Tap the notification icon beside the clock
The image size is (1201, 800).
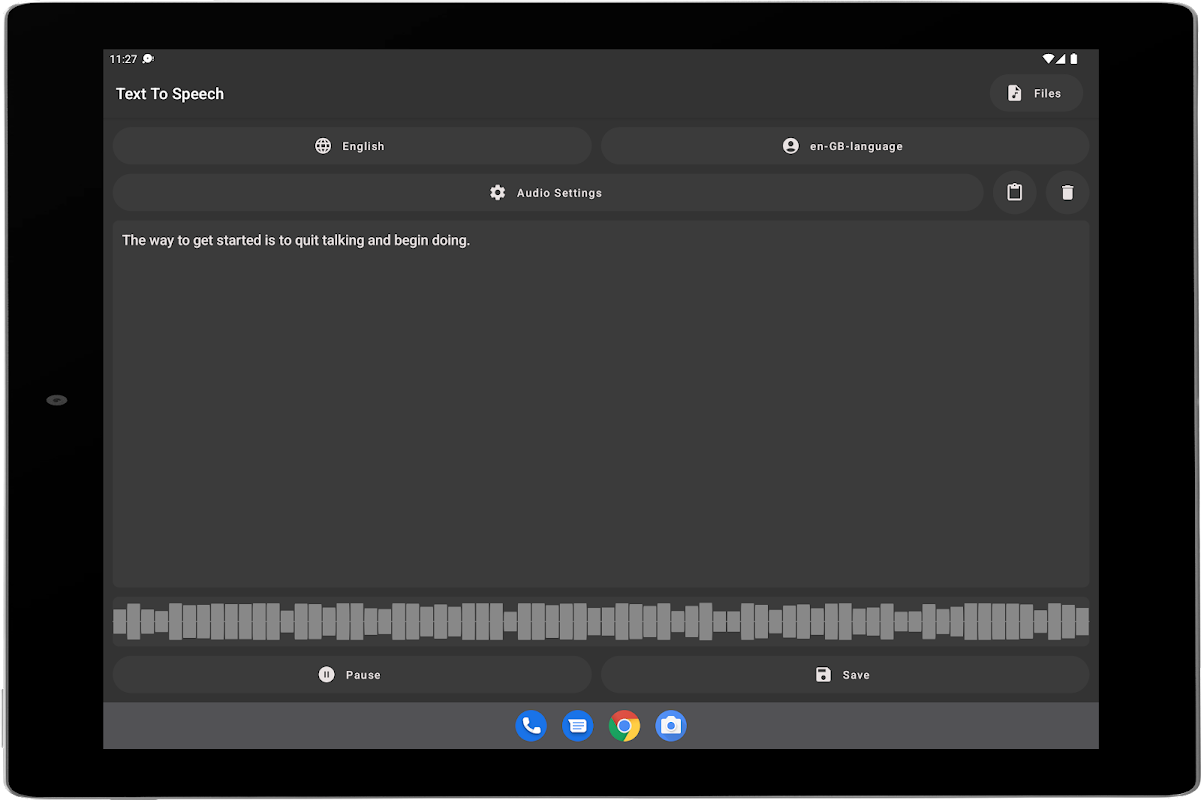[149, 59]
